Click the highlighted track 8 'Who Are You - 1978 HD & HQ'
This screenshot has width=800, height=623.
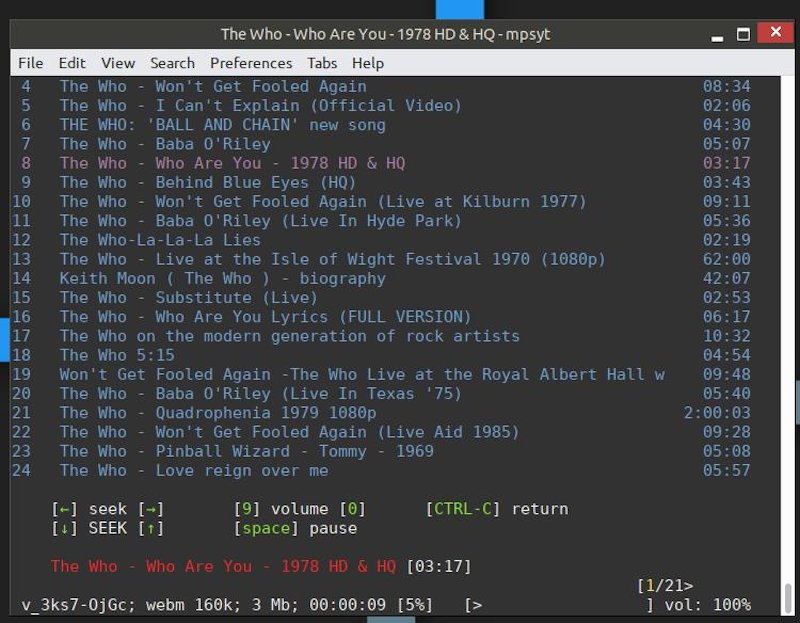pyautogui.click(x=232, y=163)
